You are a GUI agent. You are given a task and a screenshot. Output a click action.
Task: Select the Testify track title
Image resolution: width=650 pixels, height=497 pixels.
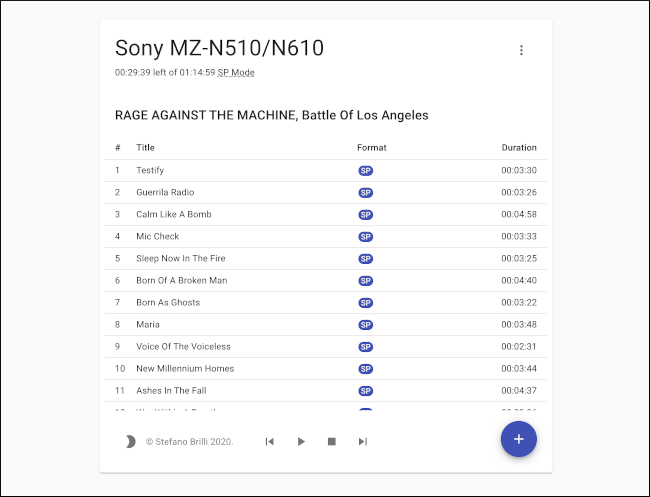[150, 170]
